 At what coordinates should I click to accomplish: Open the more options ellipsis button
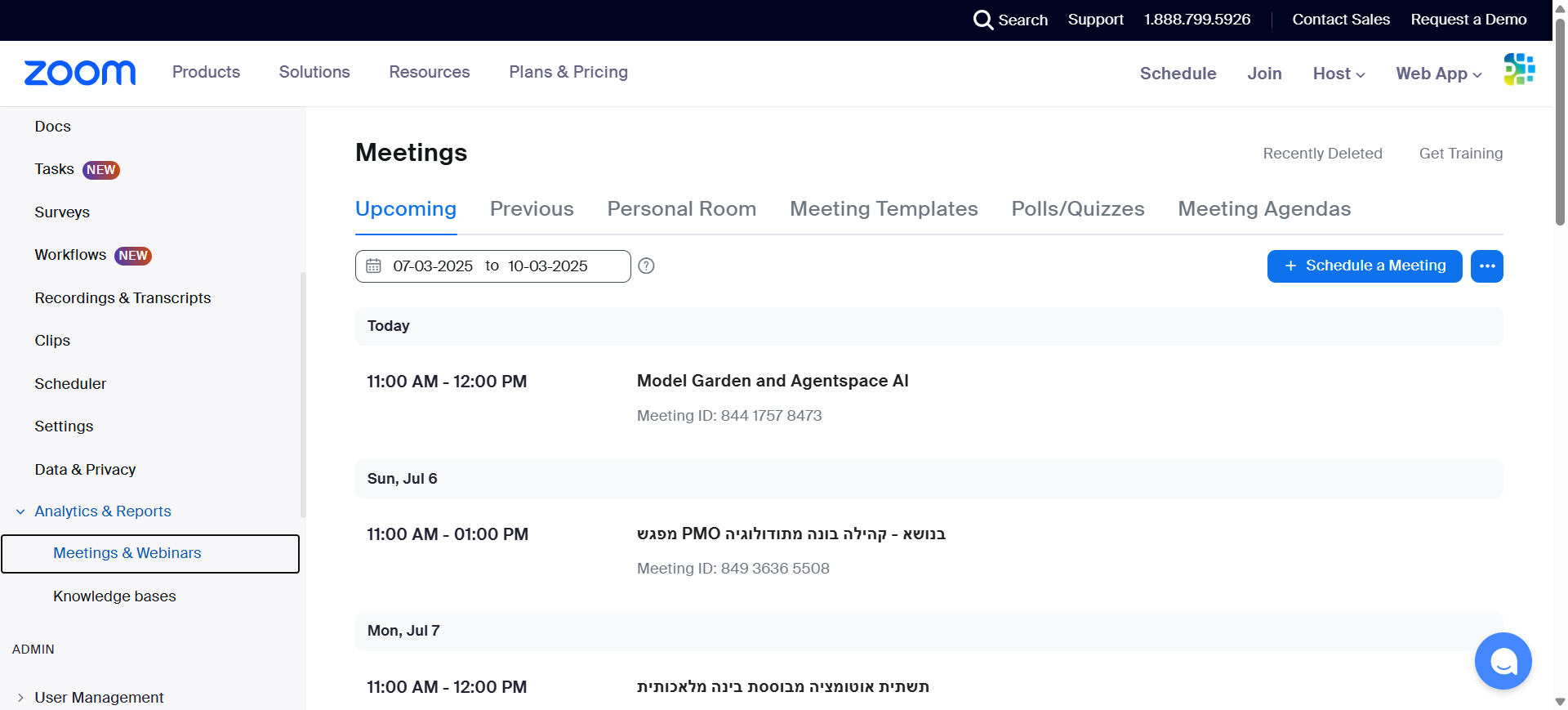pyautogui.click(x=1486, y=266)
